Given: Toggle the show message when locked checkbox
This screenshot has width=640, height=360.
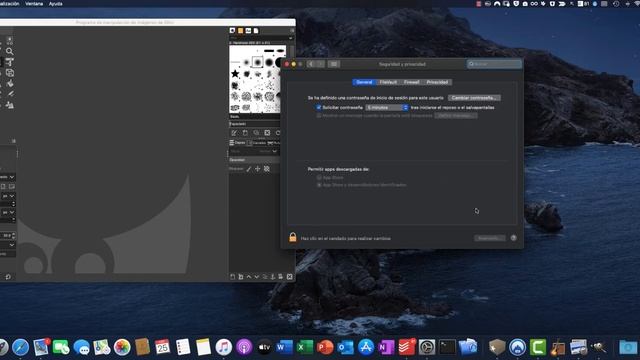Looking at the screenshot, I should coord(319,116).
